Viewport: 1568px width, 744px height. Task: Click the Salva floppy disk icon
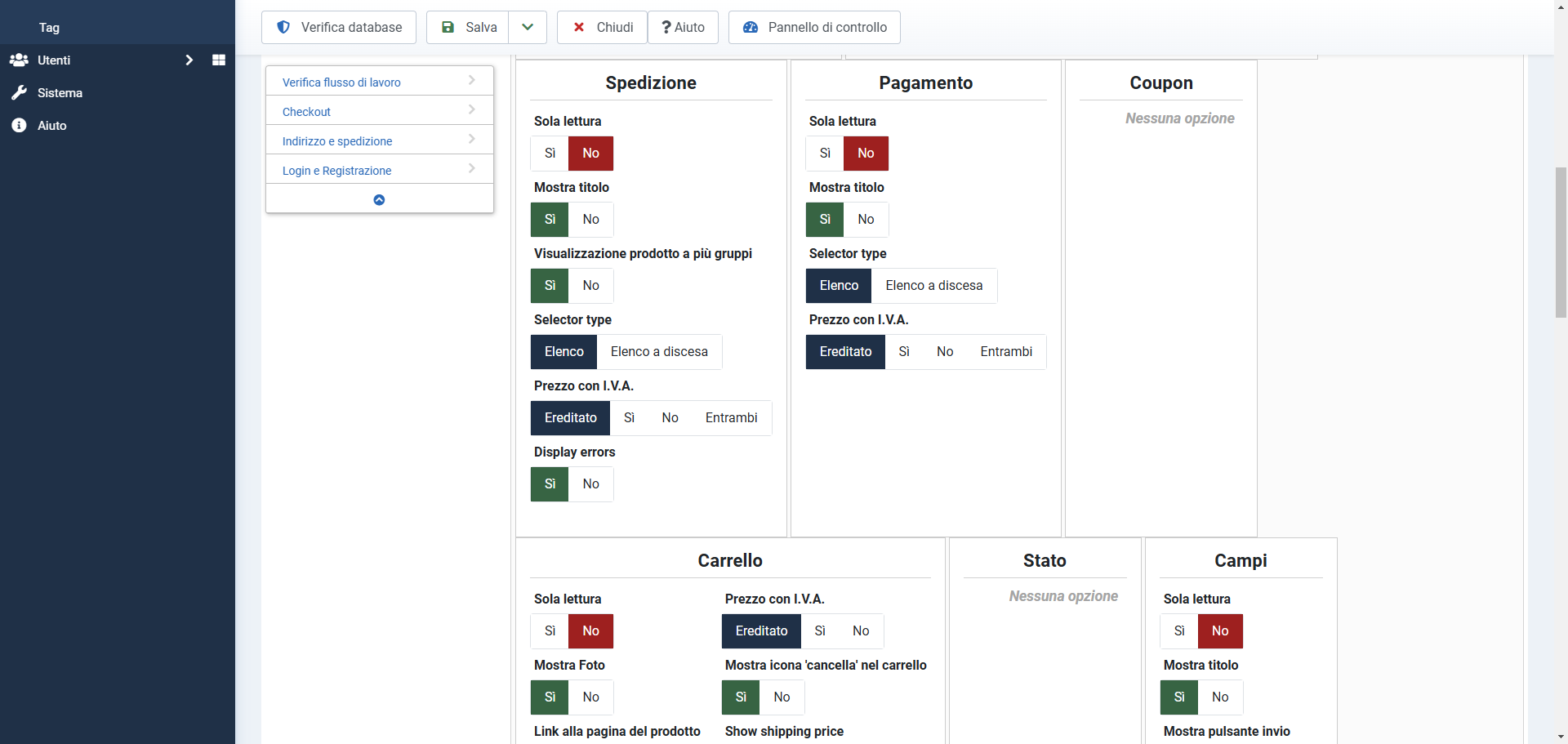[x=448, y=27]
